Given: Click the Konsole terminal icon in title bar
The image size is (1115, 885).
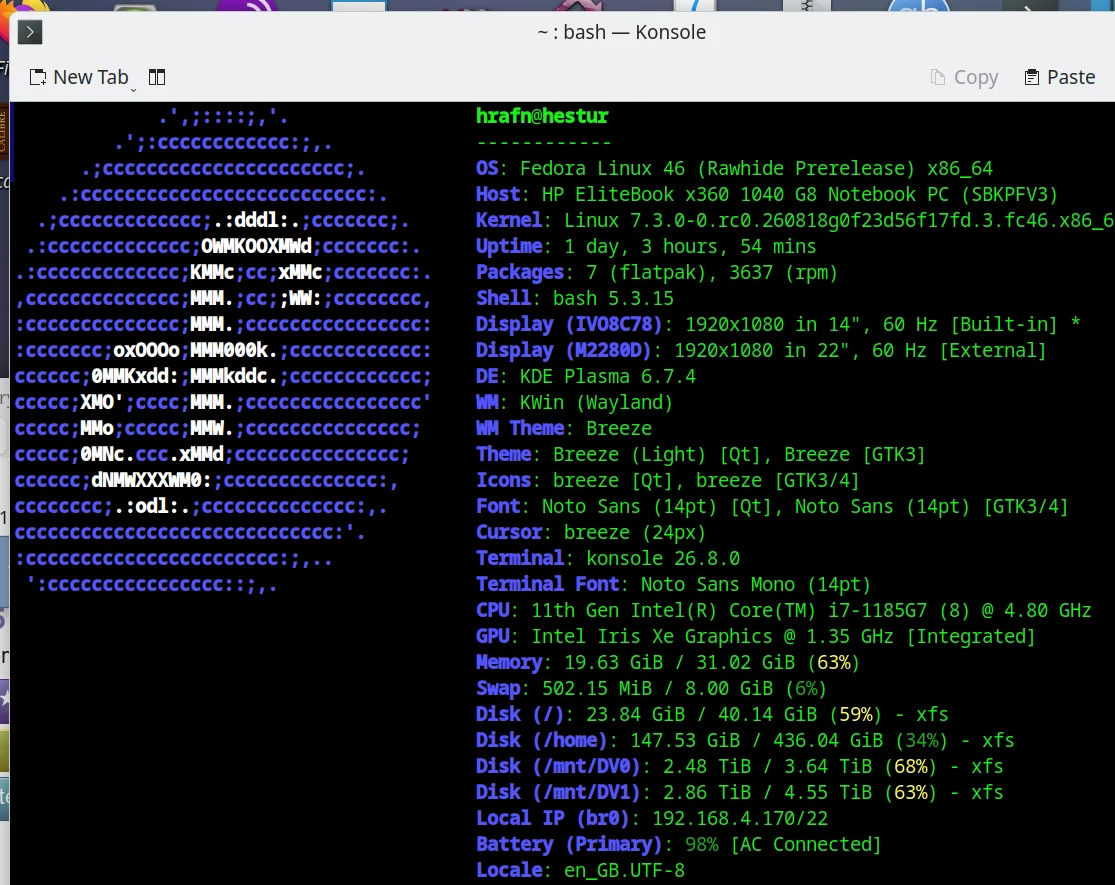Looking at the screenshot, I should 30,32.
